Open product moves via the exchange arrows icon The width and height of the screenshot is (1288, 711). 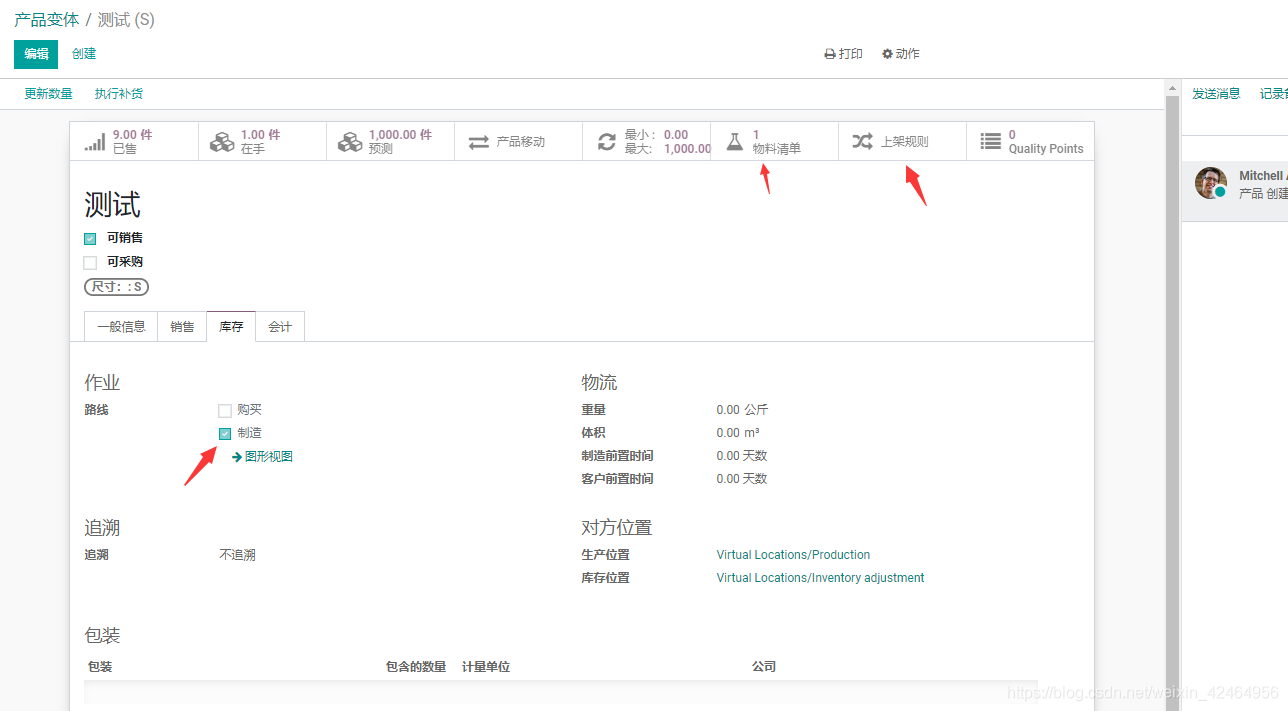pyautogui.click(x=479, y=142)
